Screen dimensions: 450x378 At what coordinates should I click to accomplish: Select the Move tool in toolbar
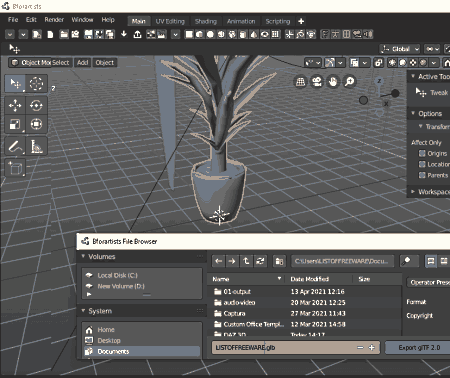point(15,105)
